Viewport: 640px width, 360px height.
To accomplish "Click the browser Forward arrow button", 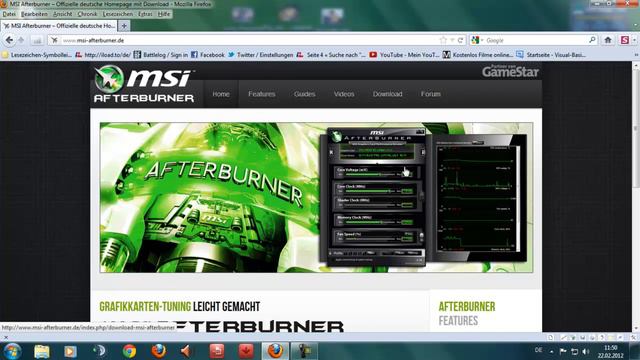I will click(21, 40).
